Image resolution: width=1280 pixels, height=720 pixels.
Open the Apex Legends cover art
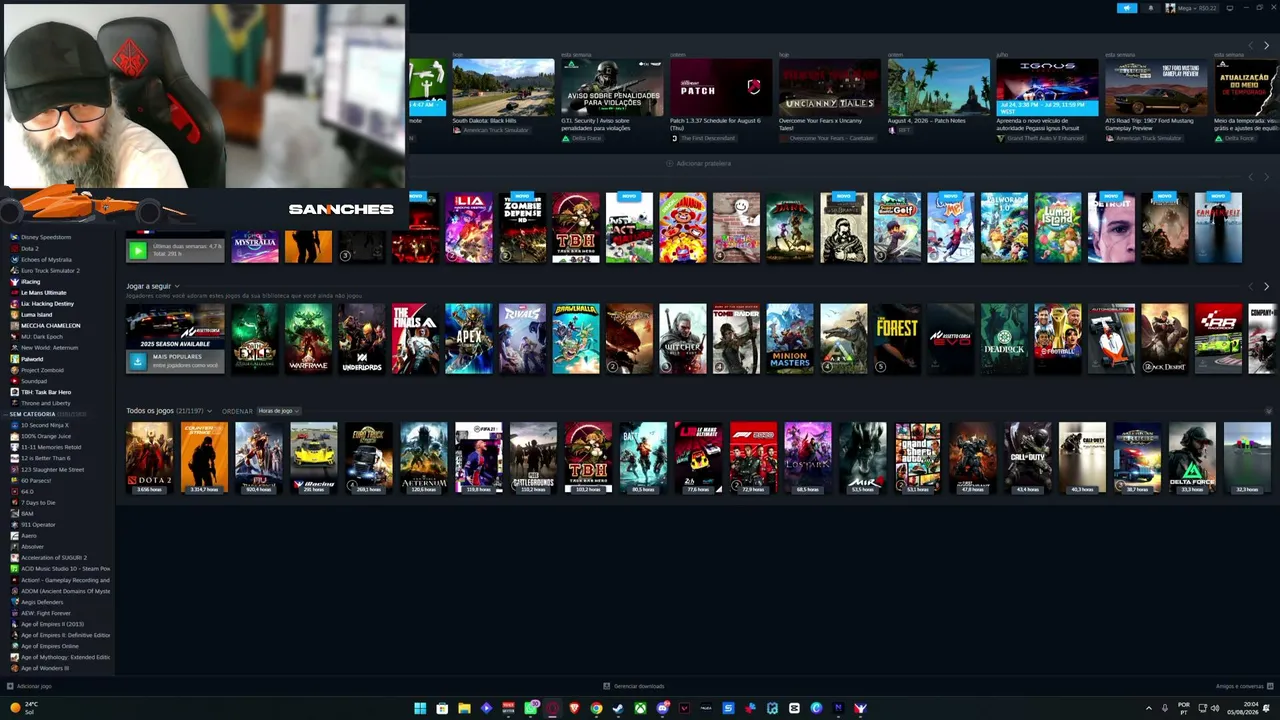(469, 339)
